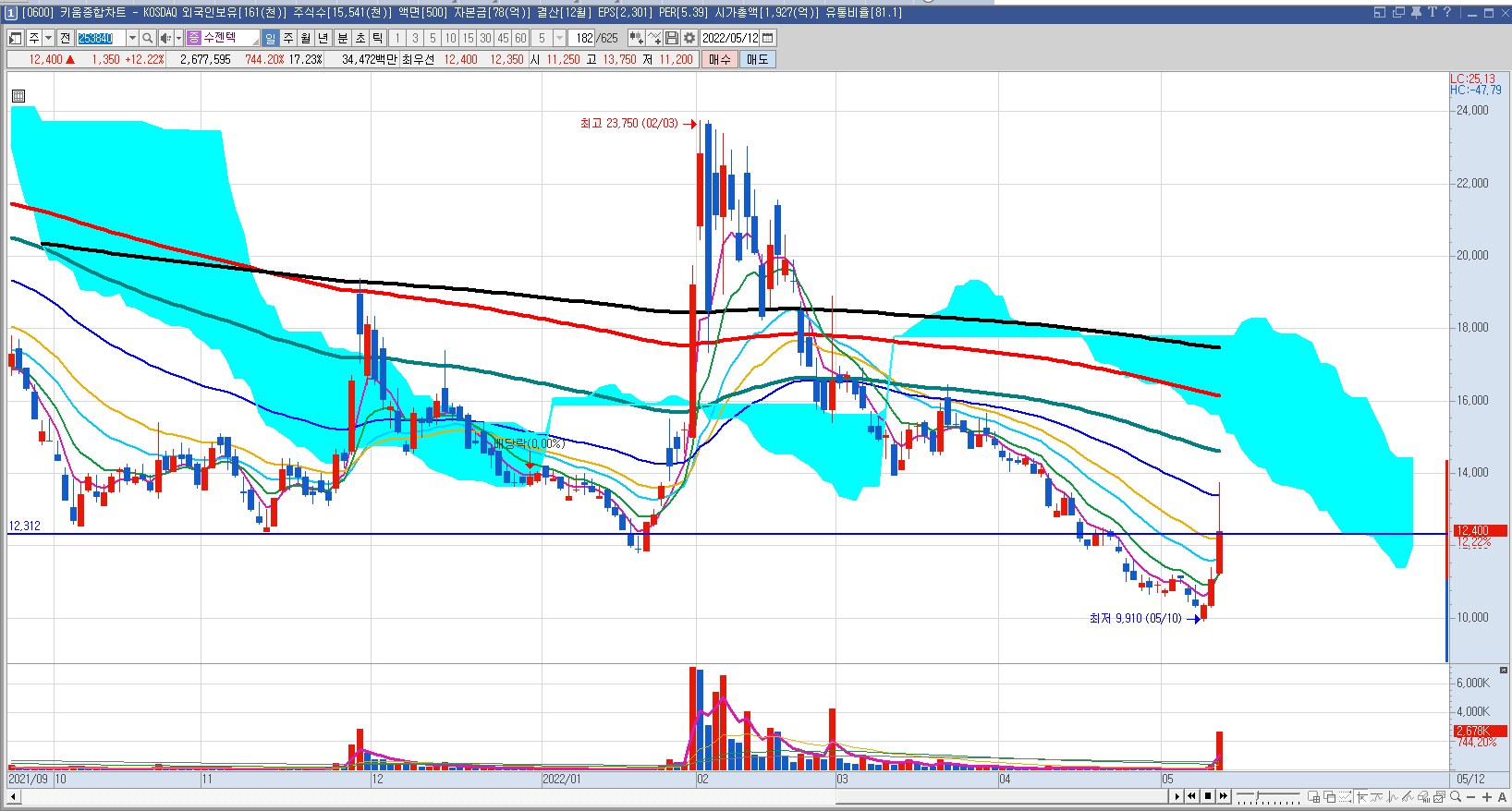
Task: Click the 12,312 horizontal line label
Action: 25,526
